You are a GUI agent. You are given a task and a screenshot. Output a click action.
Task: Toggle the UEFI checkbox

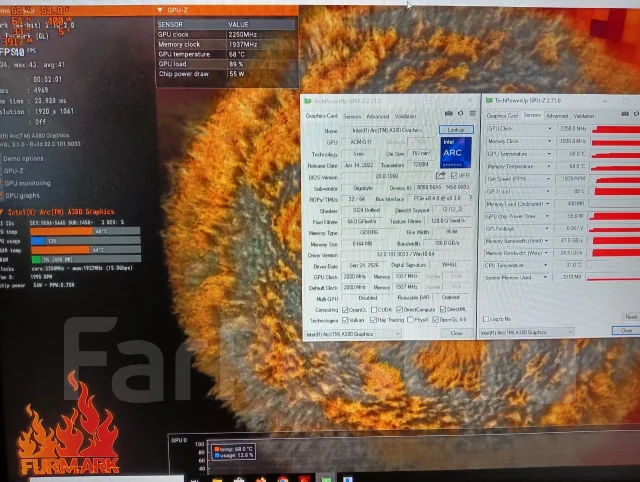tap(454, 175)
